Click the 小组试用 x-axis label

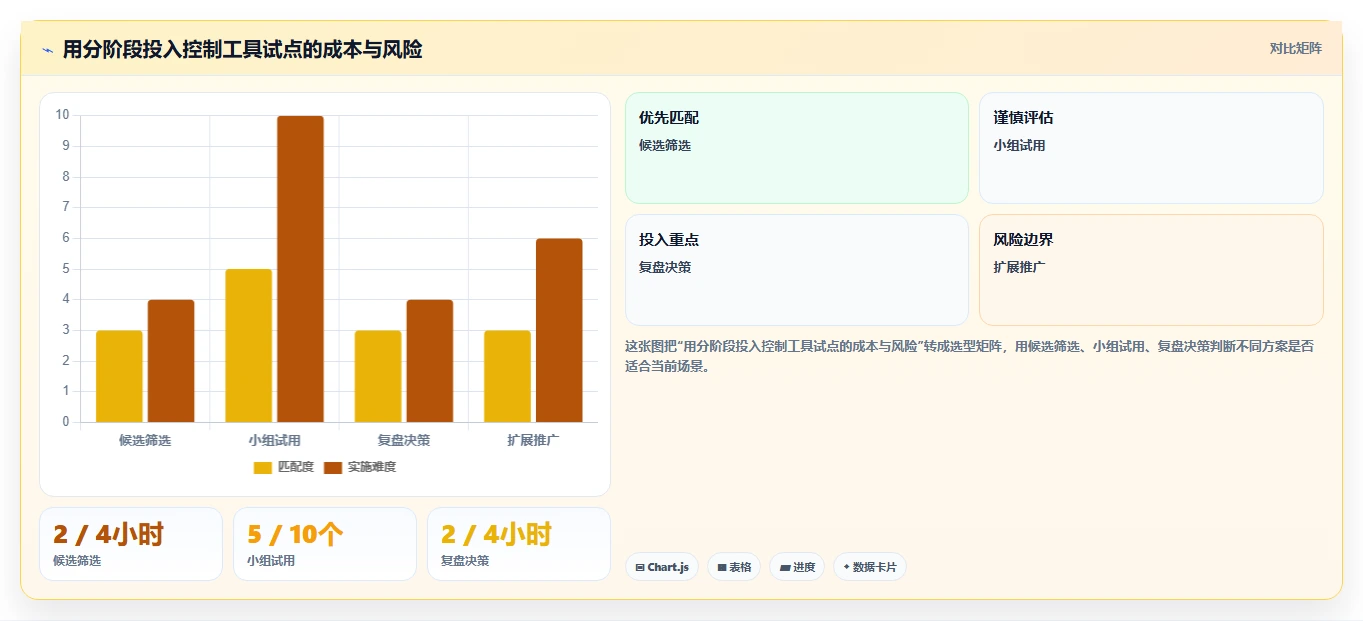tap(275, 440)
